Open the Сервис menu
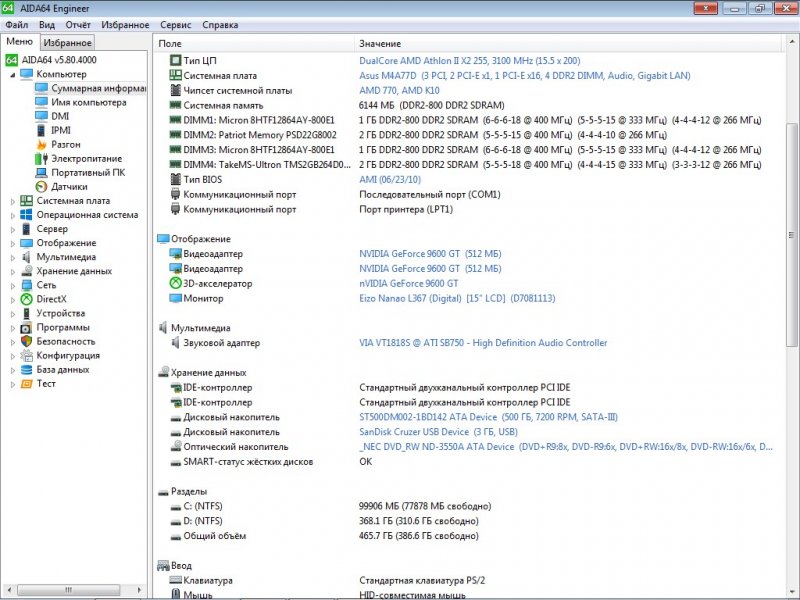The image size is (800, 600). 176,24
